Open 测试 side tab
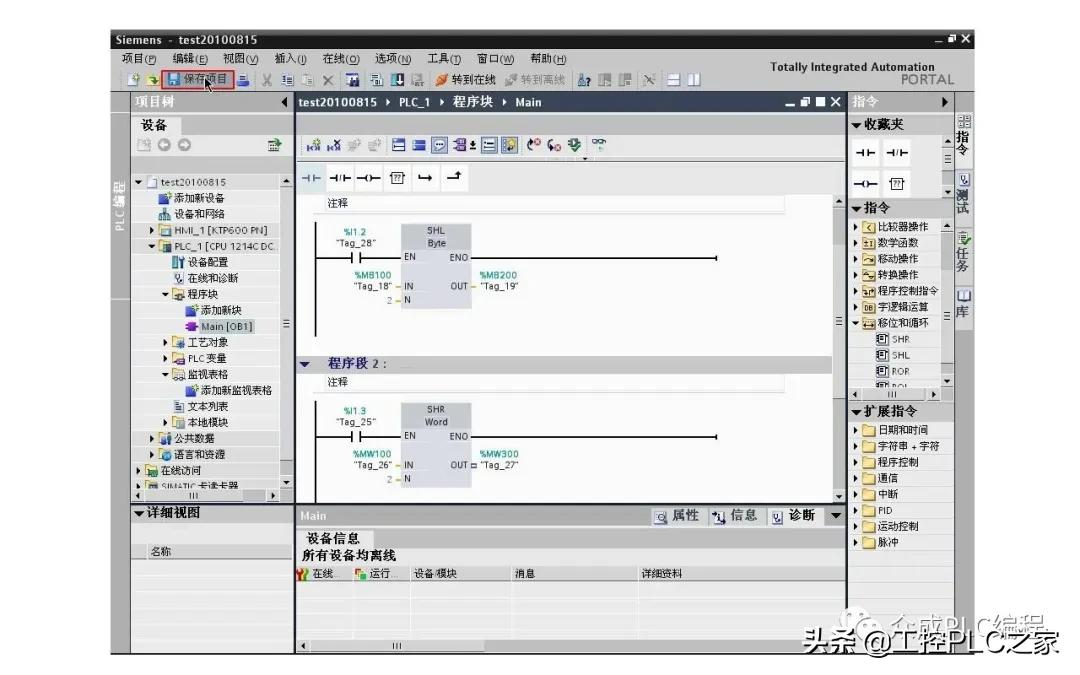The image size is (1080, 675). click(x=964, y=194)
